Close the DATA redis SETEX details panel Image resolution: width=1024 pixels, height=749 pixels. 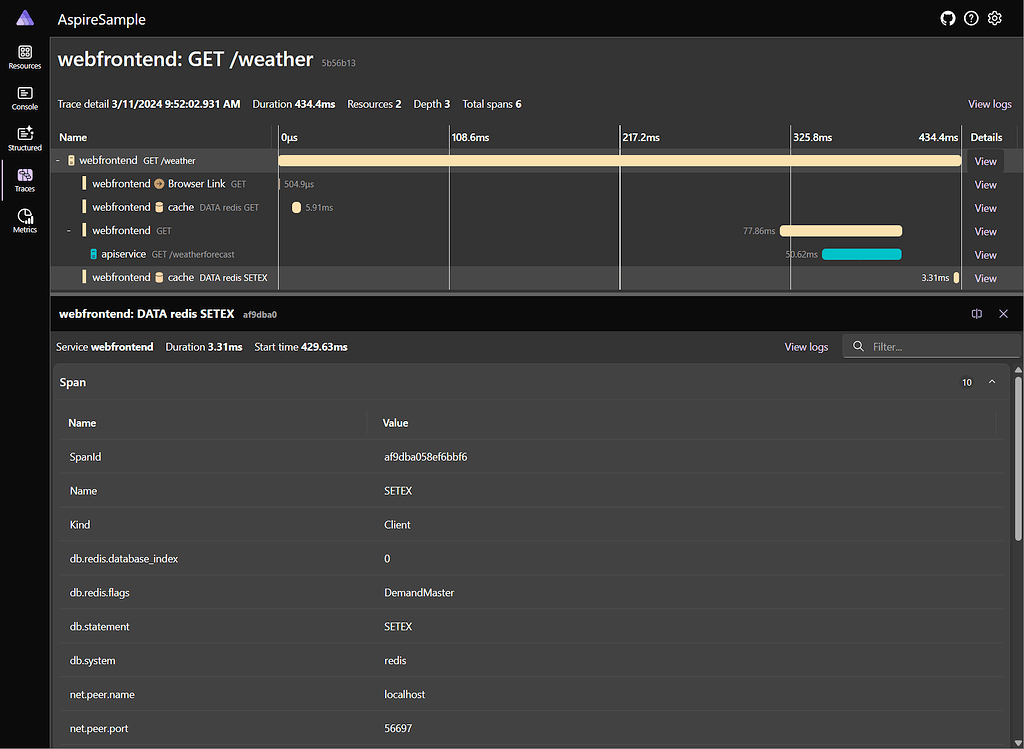(x=1003, y=313)
